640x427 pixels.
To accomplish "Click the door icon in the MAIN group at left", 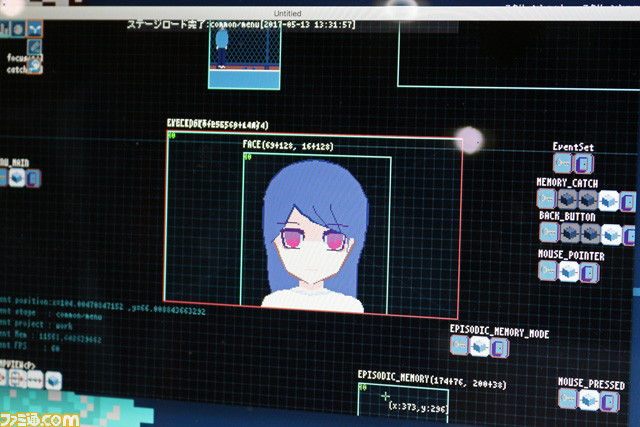I will tap(33, 179).
